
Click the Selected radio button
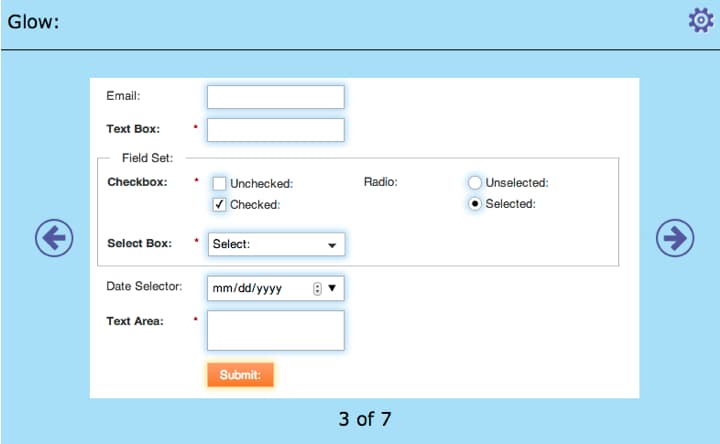pos(474,203)
